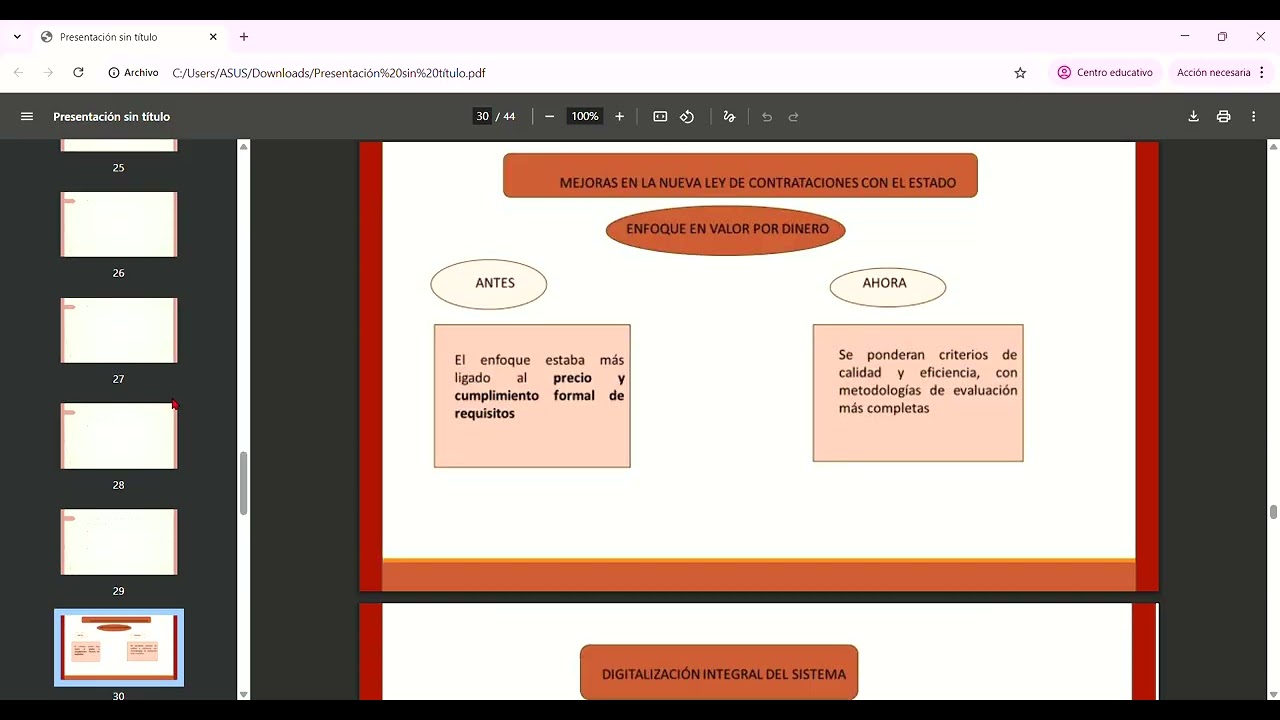This screenshot has width=1280, height=720.
Task: Click document scrollbar up arrow
Action: [x=1273, y=147]
